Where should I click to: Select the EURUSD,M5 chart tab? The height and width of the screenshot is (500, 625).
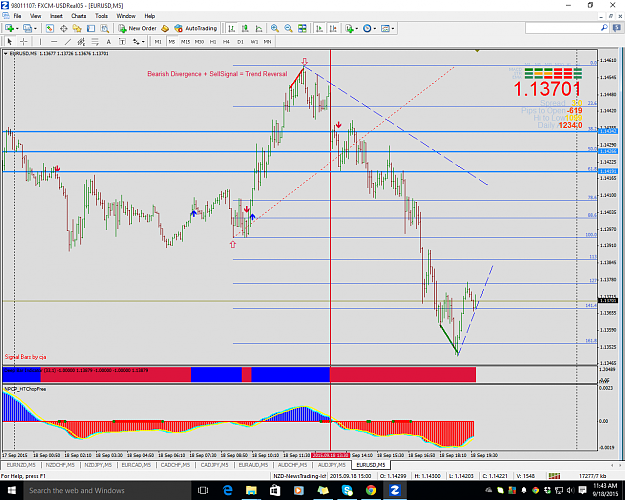(371, 465)
